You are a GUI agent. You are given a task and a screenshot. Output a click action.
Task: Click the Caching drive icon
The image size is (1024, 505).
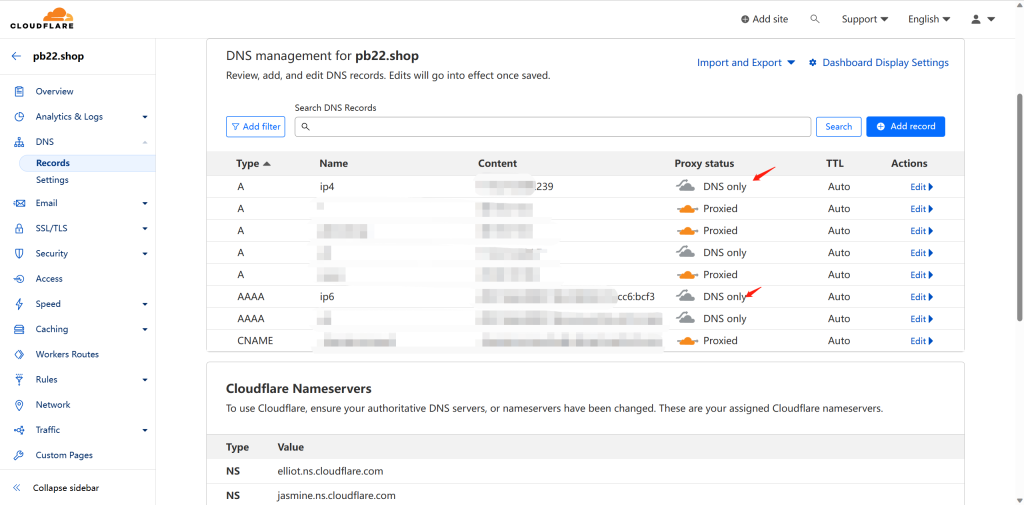click(20, 329)
